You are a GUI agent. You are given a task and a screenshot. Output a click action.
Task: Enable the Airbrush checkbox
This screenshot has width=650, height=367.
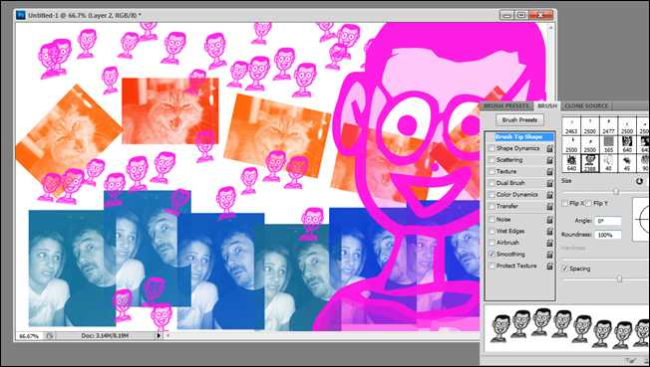(492, 243)
